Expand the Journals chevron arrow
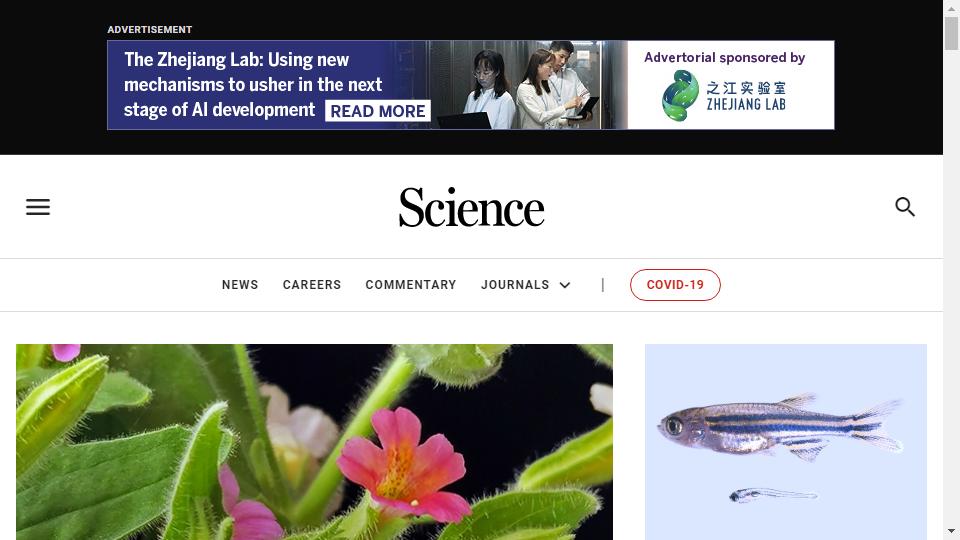Image resolution: width=960 pixels, height=540 pixels. click(x=565, y=285)
